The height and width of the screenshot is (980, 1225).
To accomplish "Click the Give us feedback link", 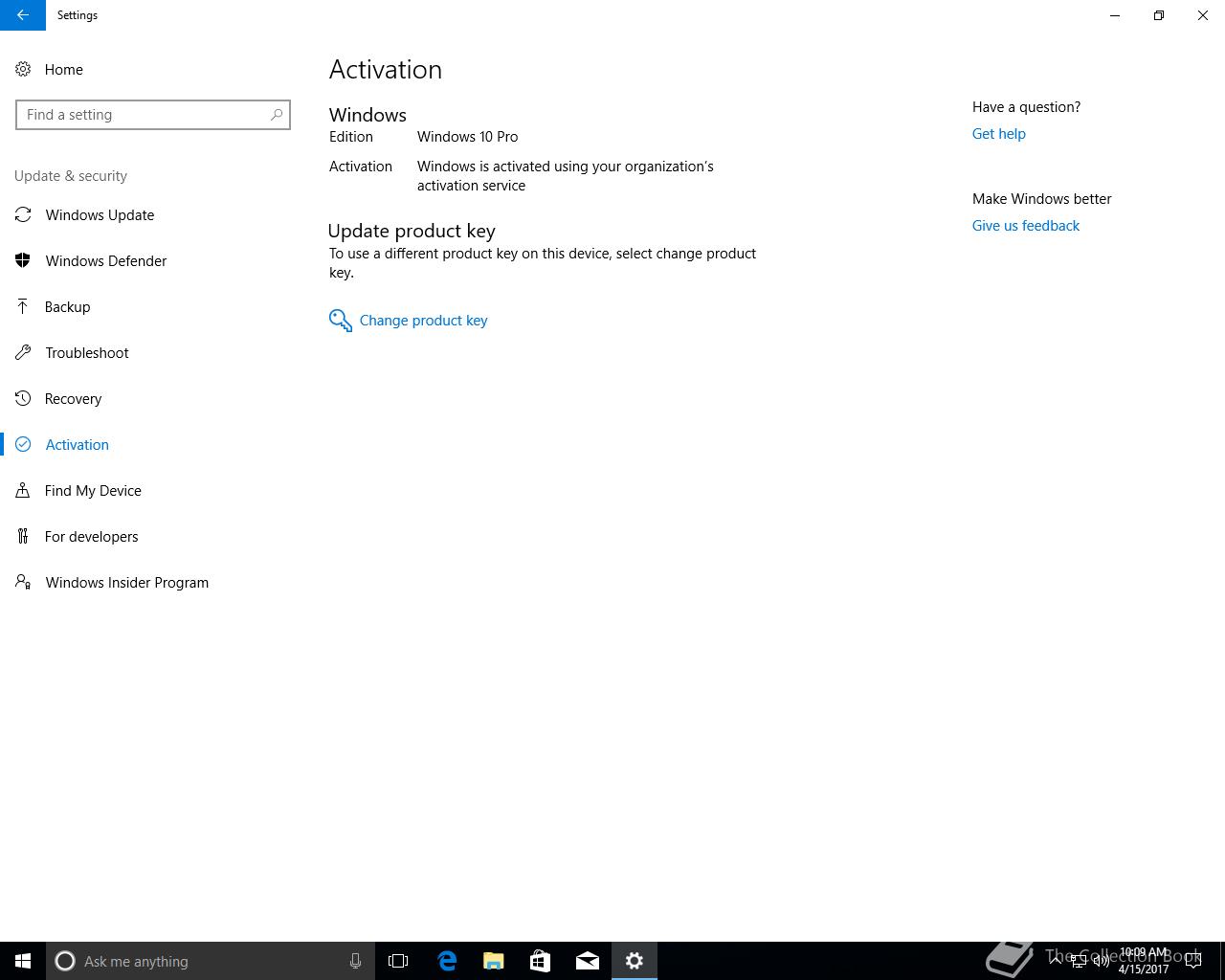I will coord(1025,226).
